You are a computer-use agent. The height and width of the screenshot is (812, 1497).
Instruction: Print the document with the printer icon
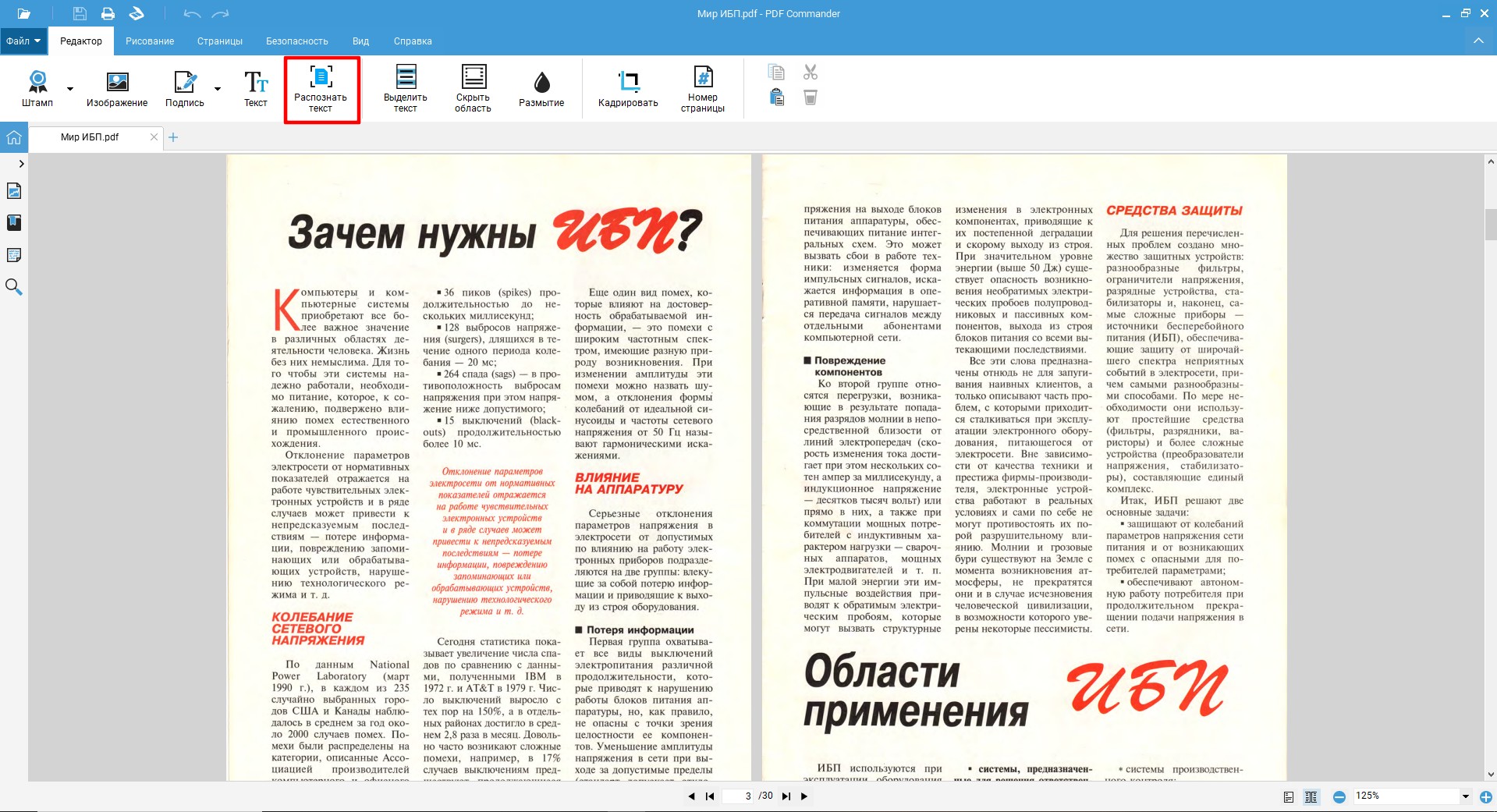pyautogui.click(x=108, y=13)
